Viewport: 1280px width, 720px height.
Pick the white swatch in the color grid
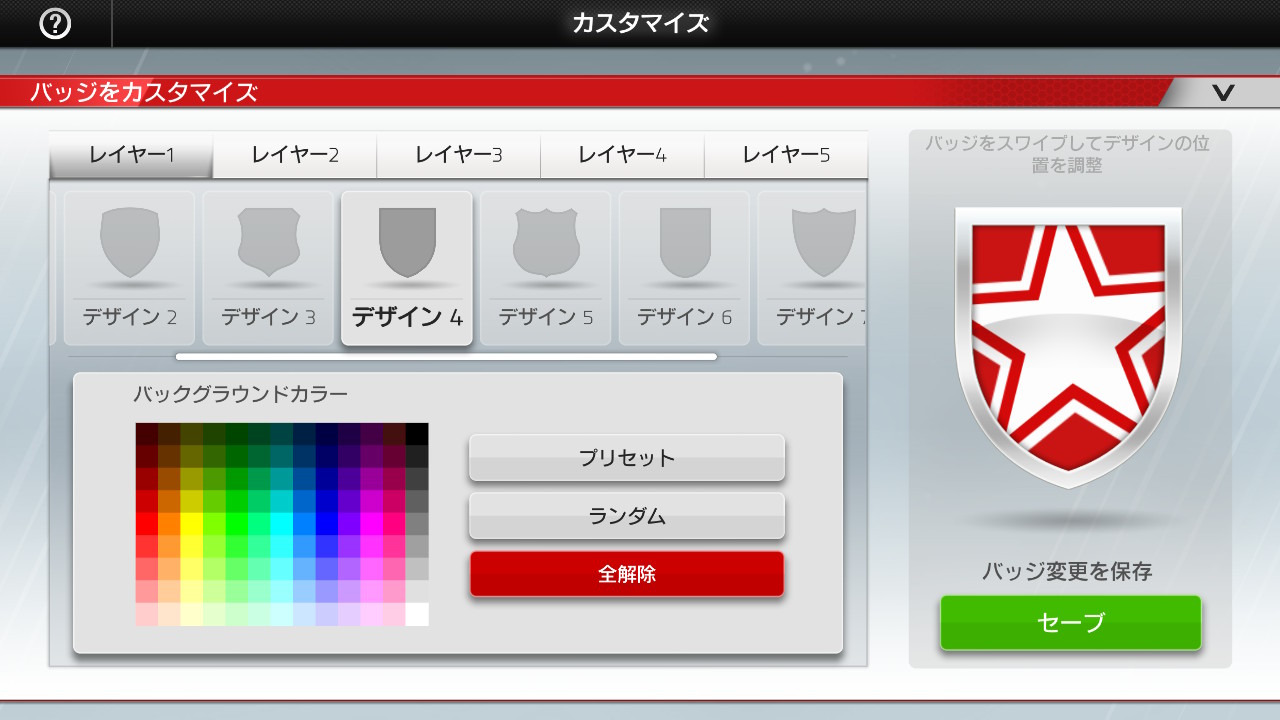tap(417, 614)
